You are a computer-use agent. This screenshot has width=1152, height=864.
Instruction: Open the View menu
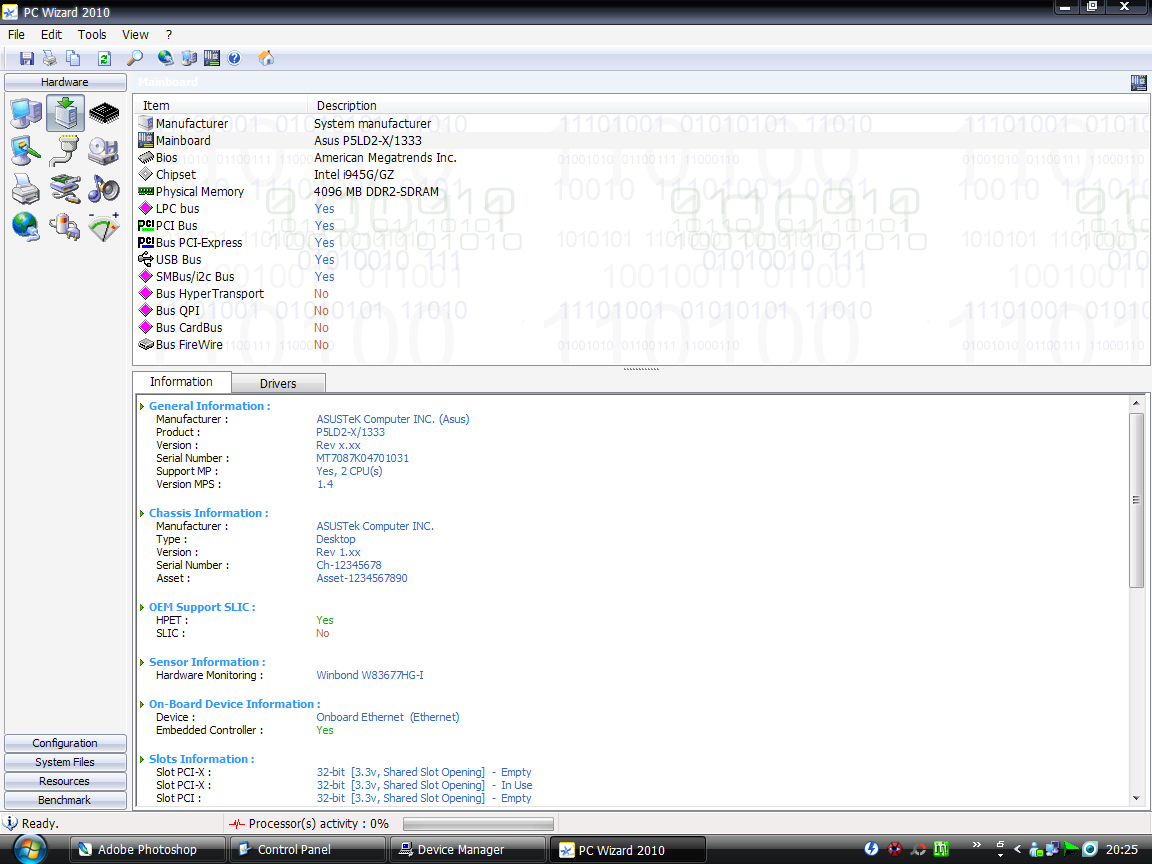click(135, 35)
